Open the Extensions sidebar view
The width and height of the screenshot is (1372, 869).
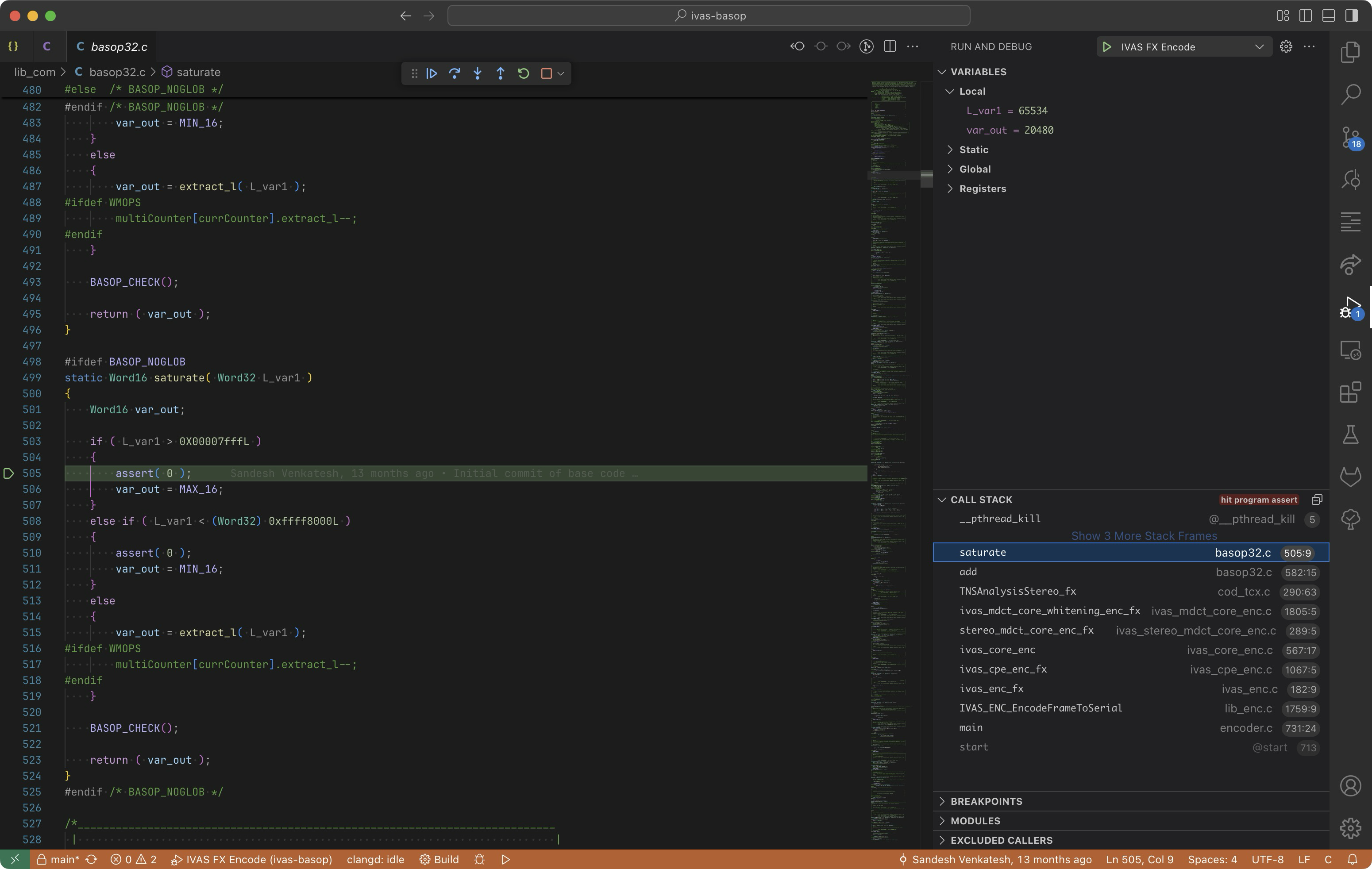(1350, 392)
